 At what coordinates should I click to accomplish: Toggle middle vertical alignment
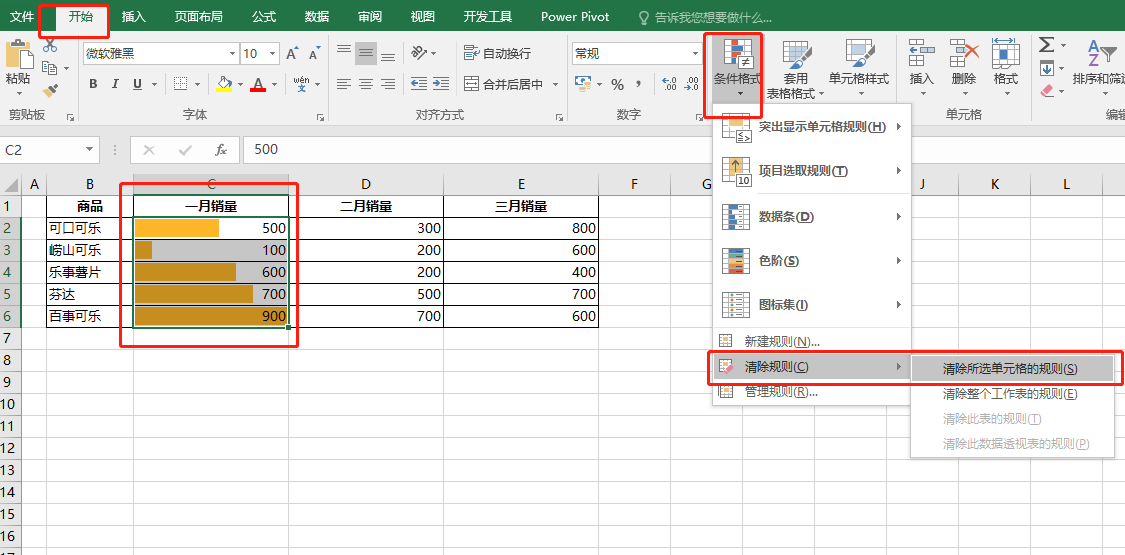coord(366,52)
